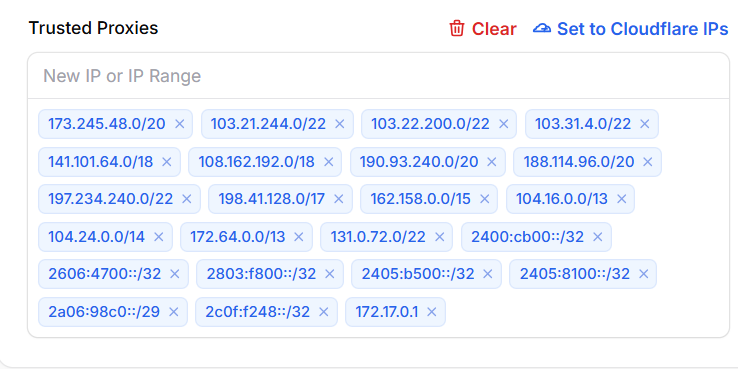Remove the 103.22.200.0/22 entry
Image resolution: width=738 pixels, height=369 pixels.
504,124
